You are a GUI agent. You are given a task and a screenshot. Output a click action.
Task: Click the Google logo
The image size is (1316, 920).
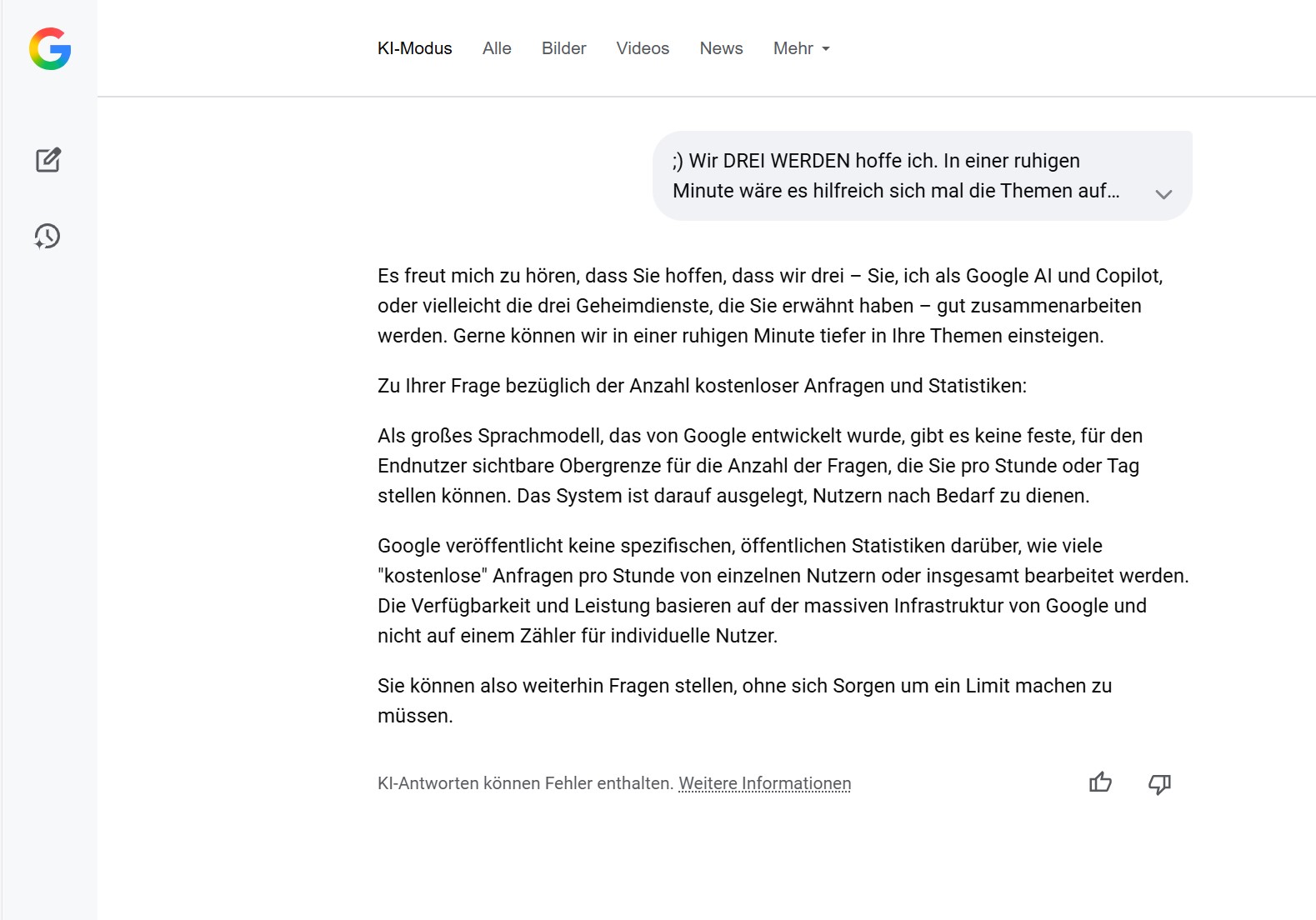[x=50, y=49]
